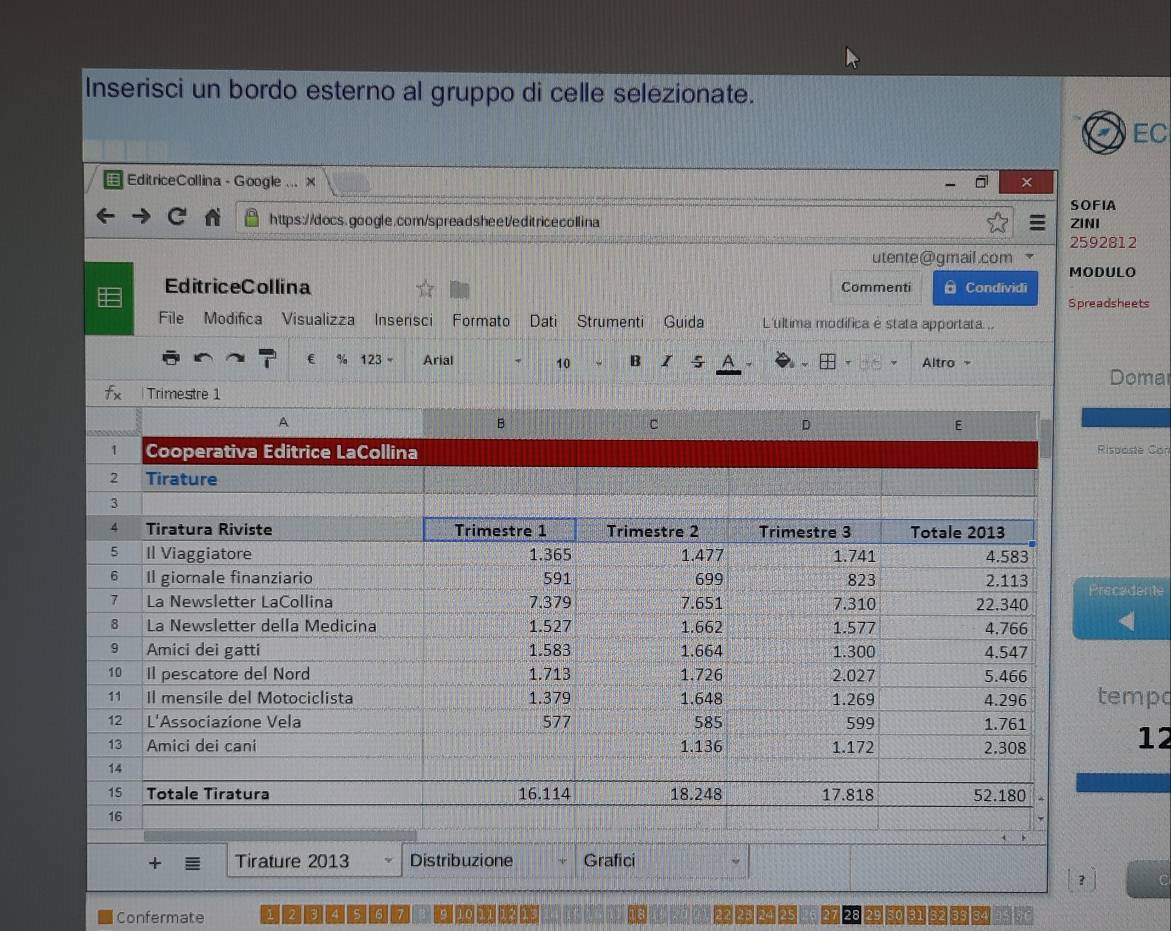Open the Borders tool
The height and width of the screenshot is (931, 1171).
[x=828, y=362]
